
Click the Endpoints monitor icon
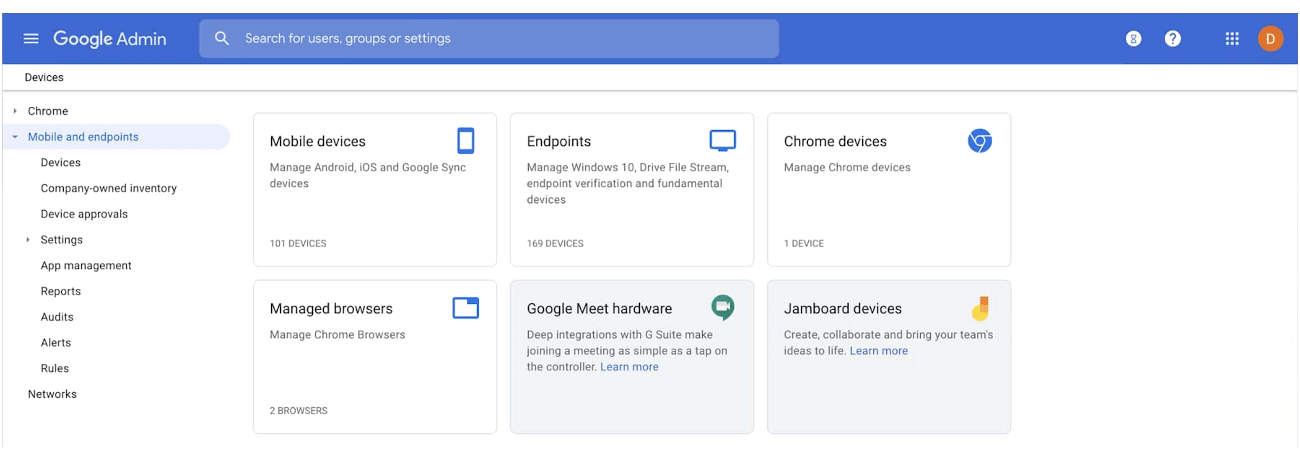click(722, 141)
